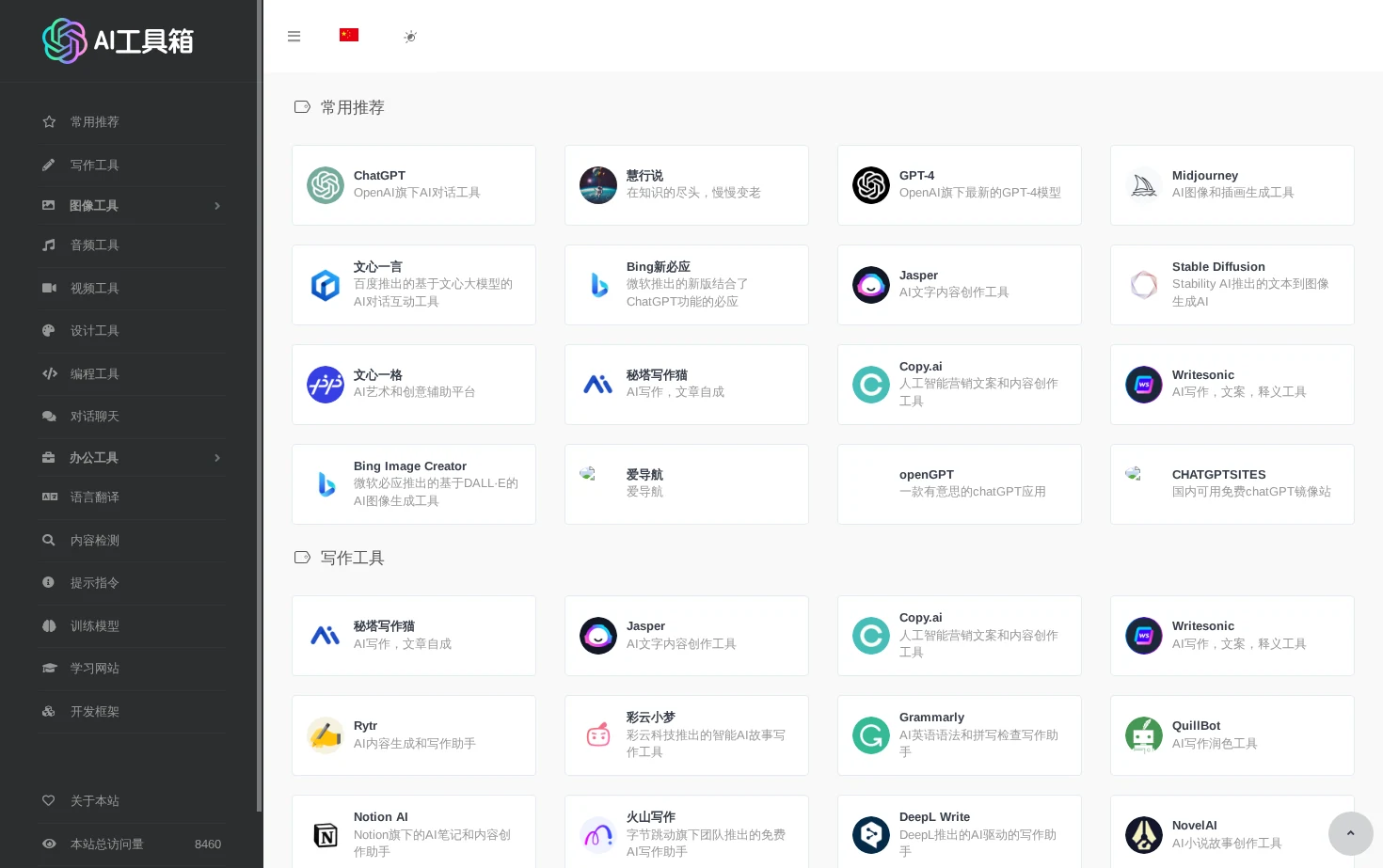
Task: Open Jasper card in 常用推荐 section
Action: coord(960,285)
